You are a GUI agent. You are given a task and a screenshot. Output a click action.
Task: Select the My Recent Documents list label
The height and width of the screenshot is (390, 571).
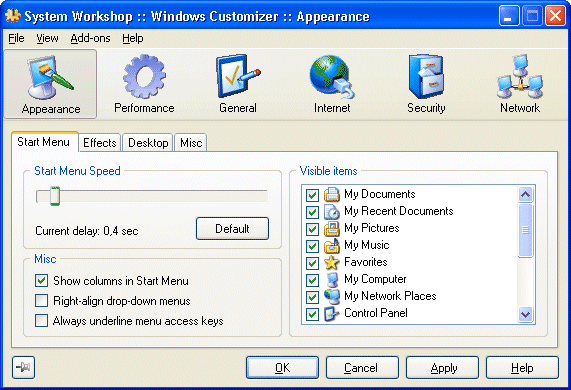(399, 212)
